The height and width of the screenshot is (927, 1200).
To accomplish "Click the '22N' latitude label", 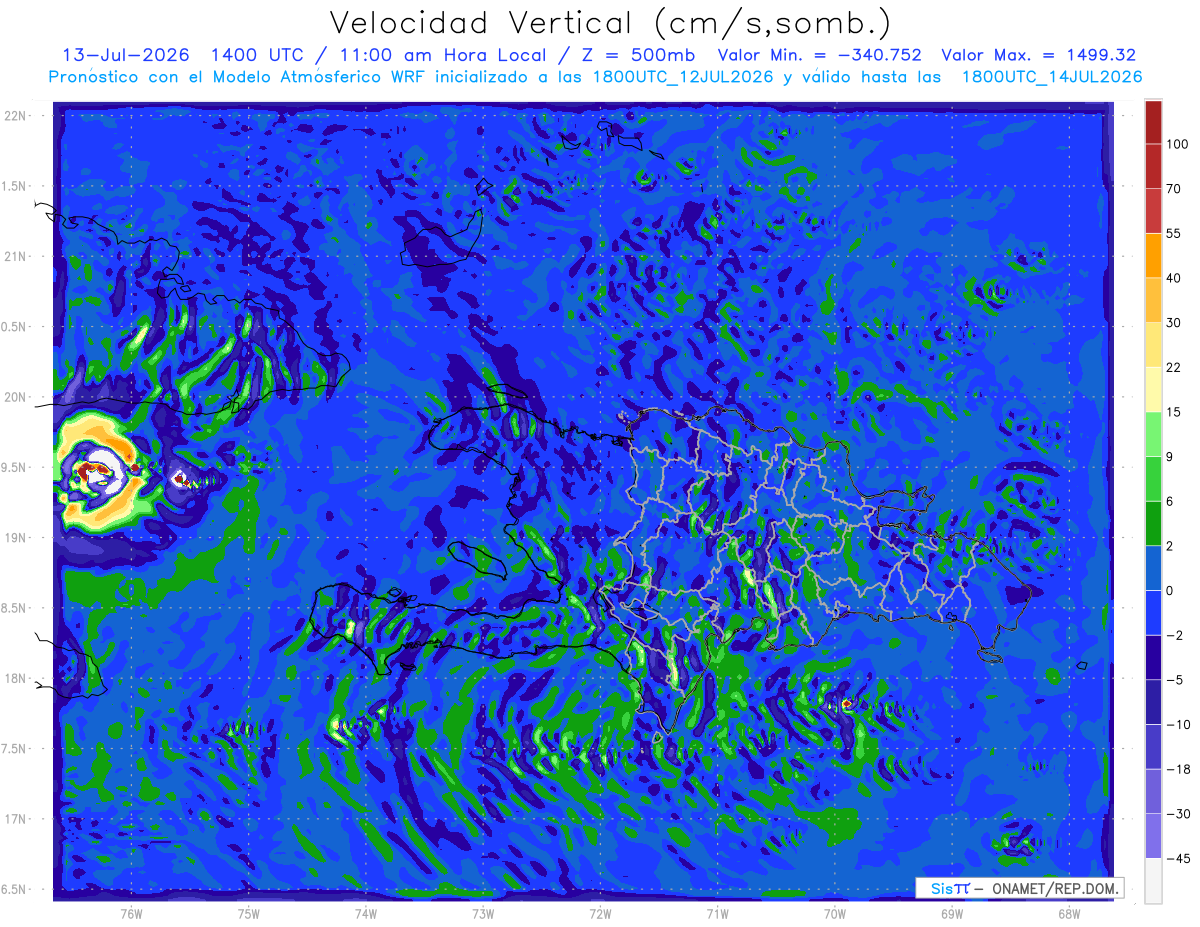I will coord(16,116).
